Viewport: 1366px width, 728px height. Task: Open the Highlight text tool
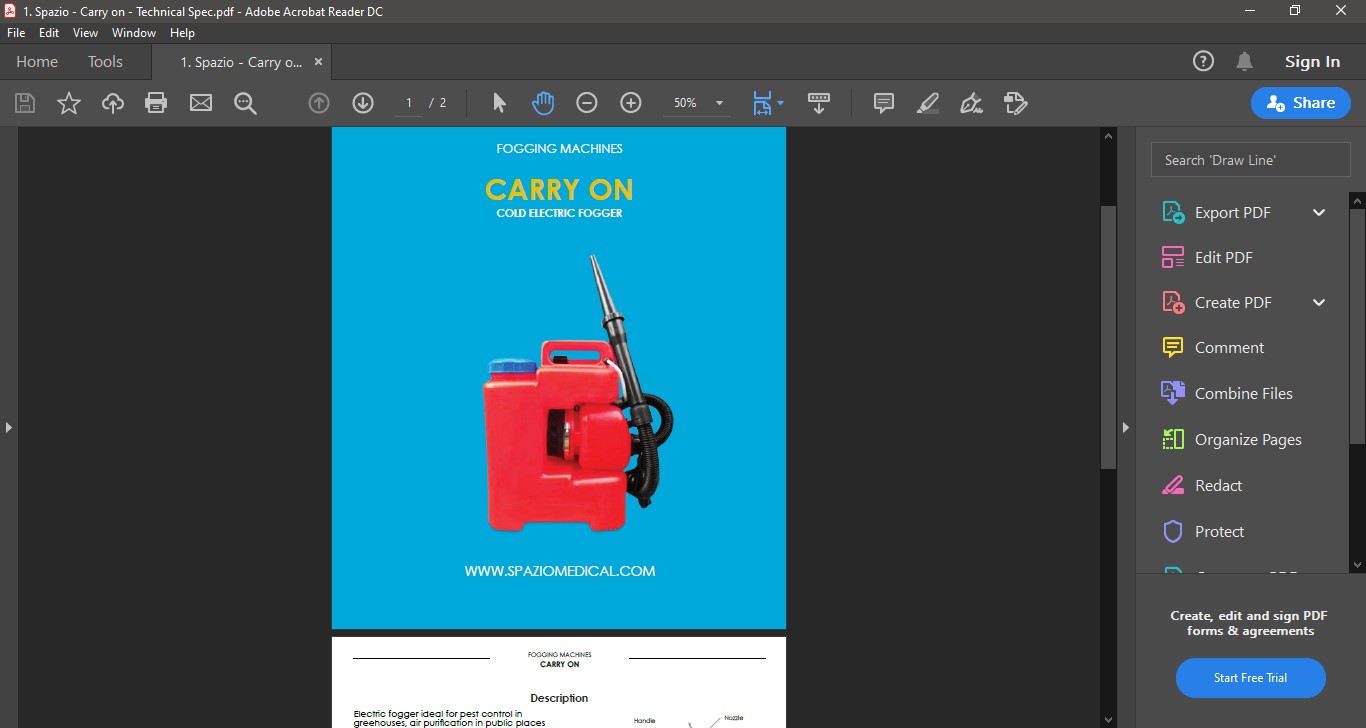click(928, 103)
